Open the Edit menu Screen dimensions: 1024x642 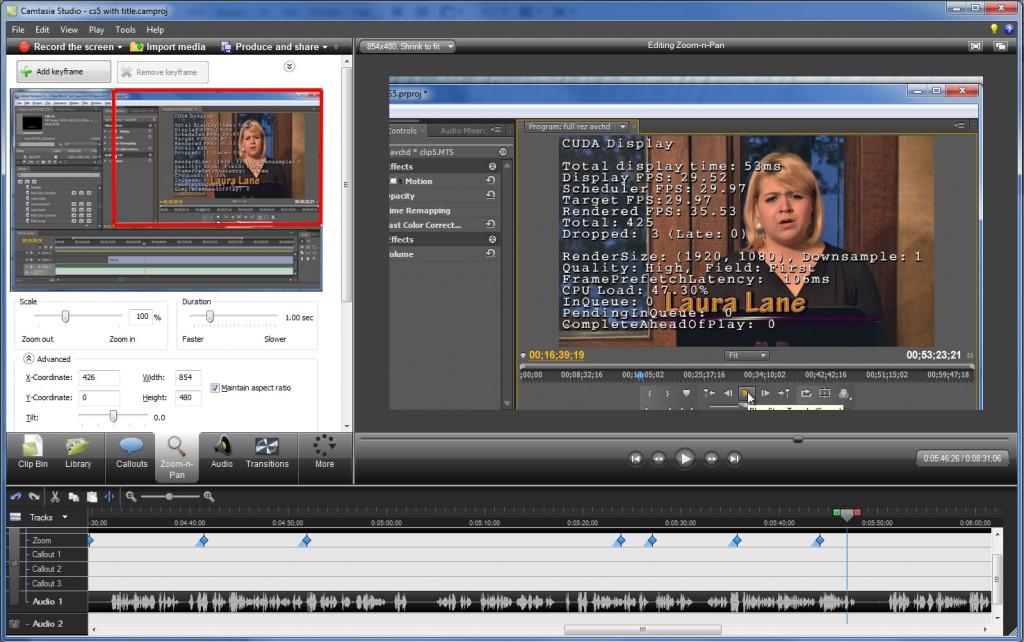point(42,29)
